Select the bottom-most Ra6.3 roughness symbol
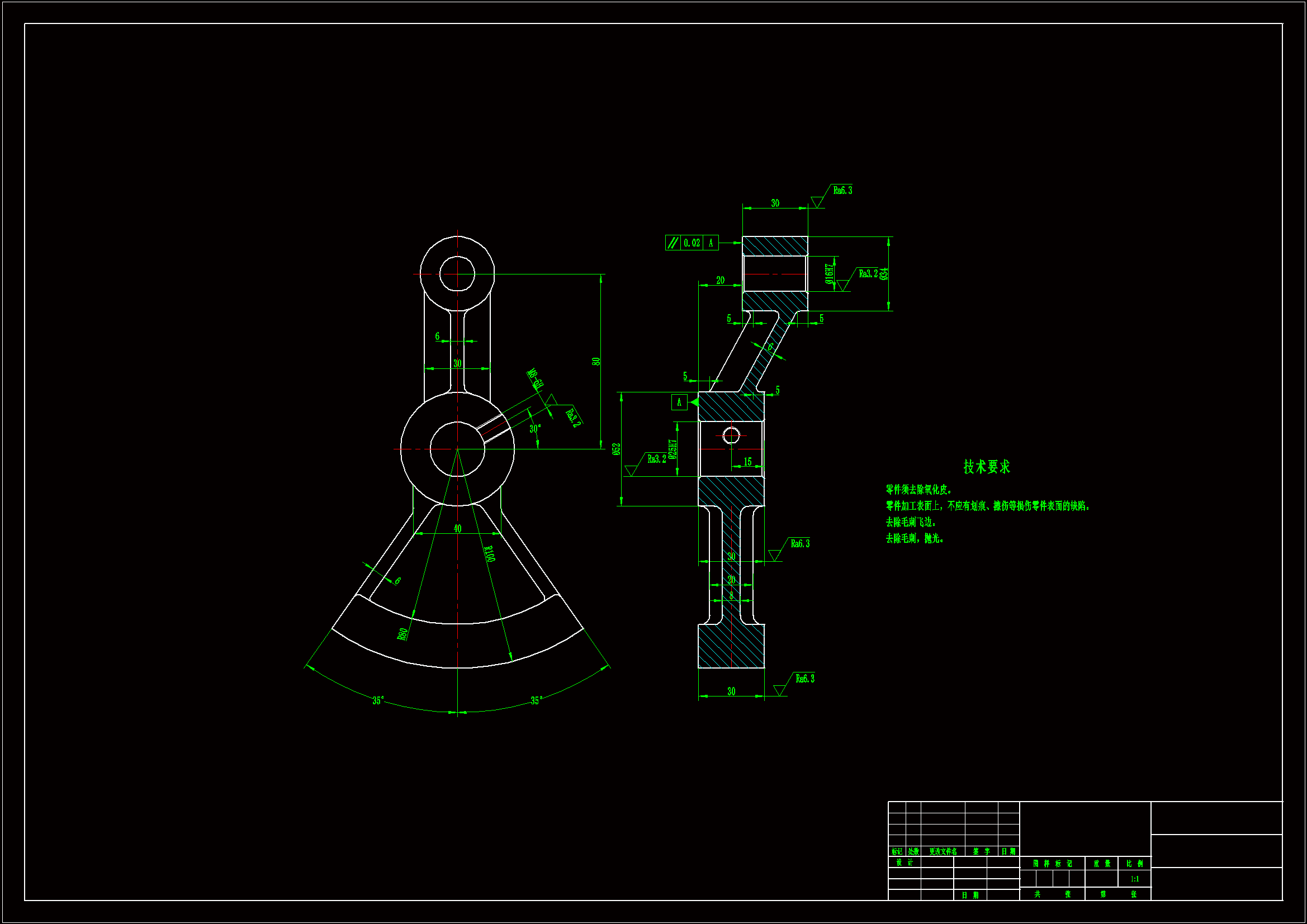Image resolution: width=1307 pixels, height=924 pixels. (x=804, y=679)
